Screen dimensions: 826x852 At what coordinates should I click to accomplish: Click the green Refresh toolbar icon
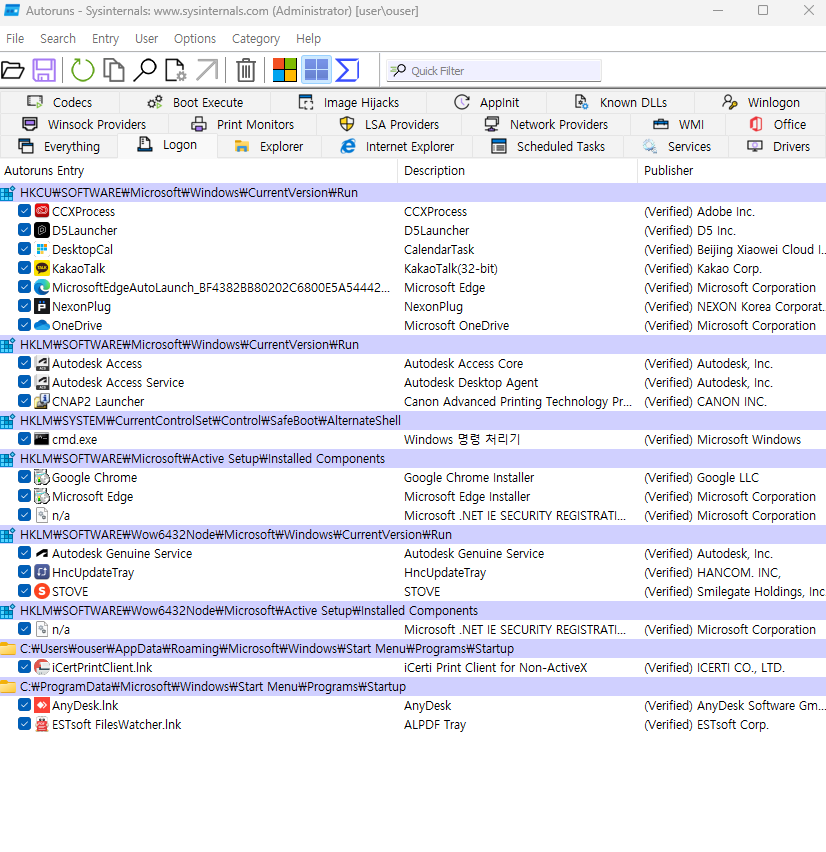83,71
